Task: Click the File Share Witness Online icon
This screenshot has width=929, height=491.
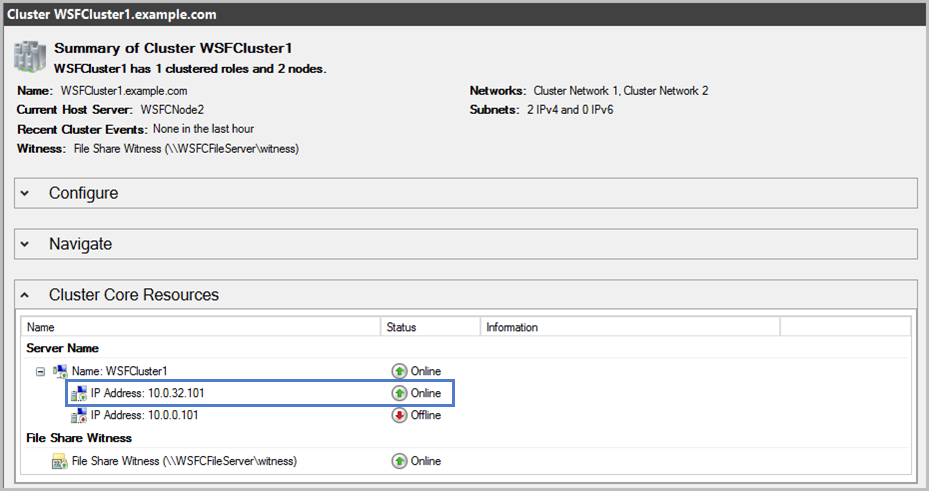Action: click(x=399, y=461)
